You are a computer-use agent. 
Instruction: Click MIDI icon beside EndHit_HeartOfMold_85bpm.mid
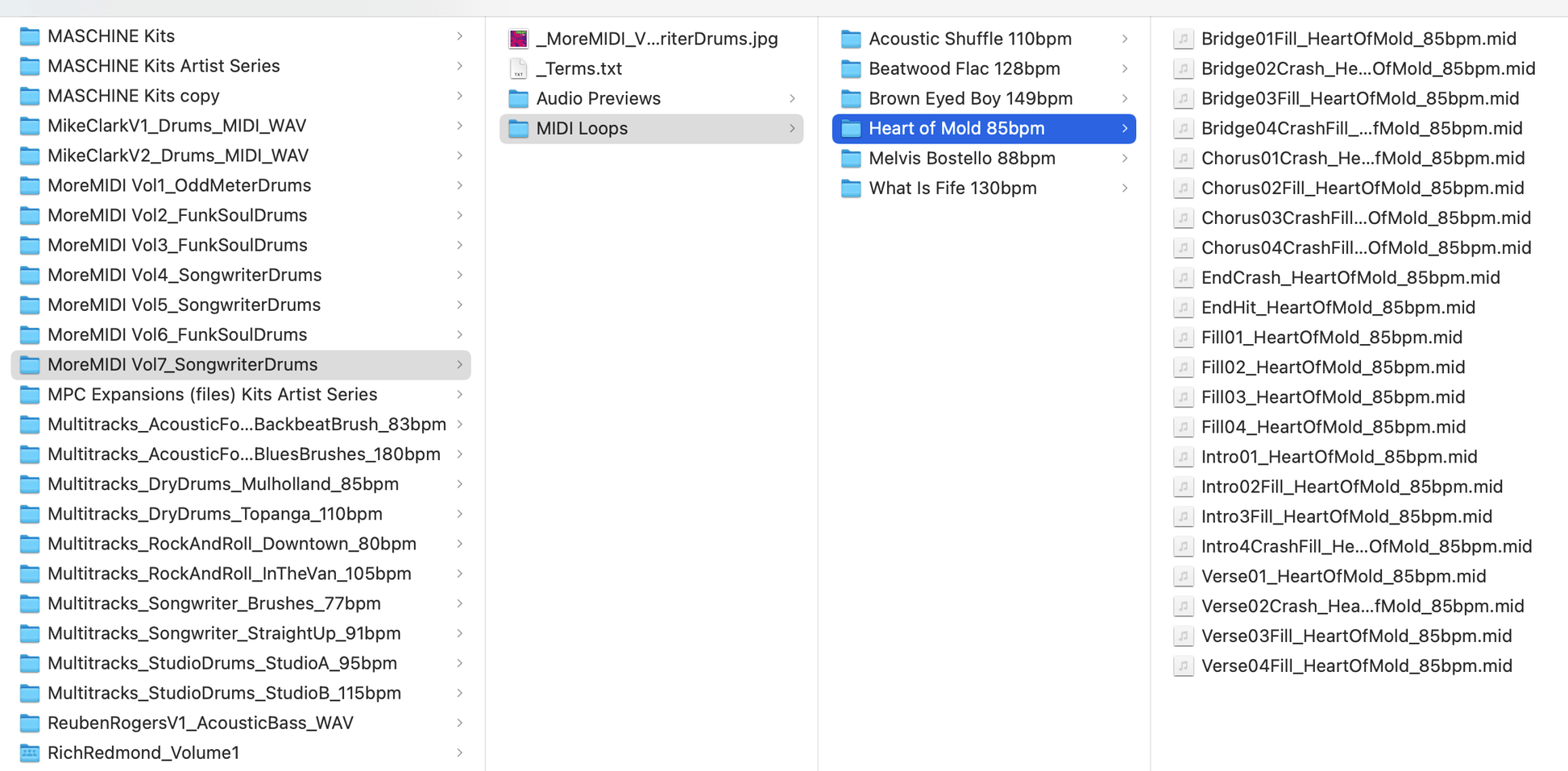tap(1183, 308)
